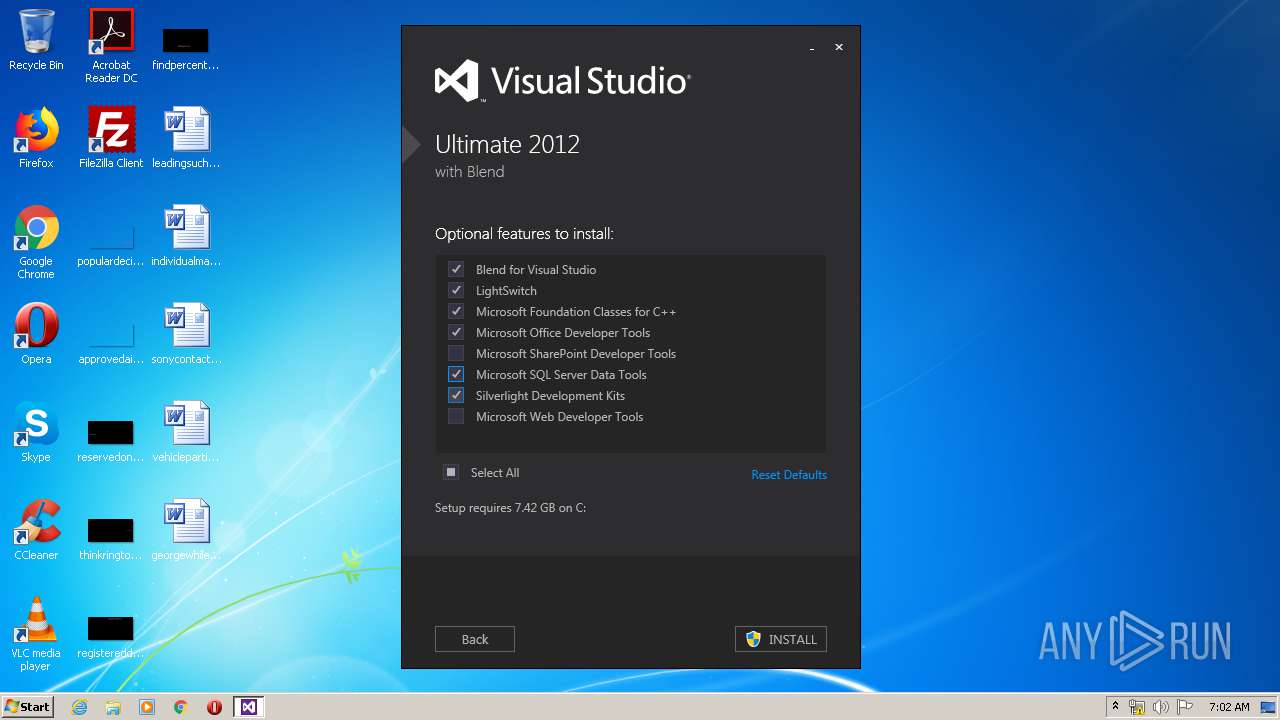The image size is (1280, 720).
Task: Select the approvedai desktop file
Action: click(111, 344)
